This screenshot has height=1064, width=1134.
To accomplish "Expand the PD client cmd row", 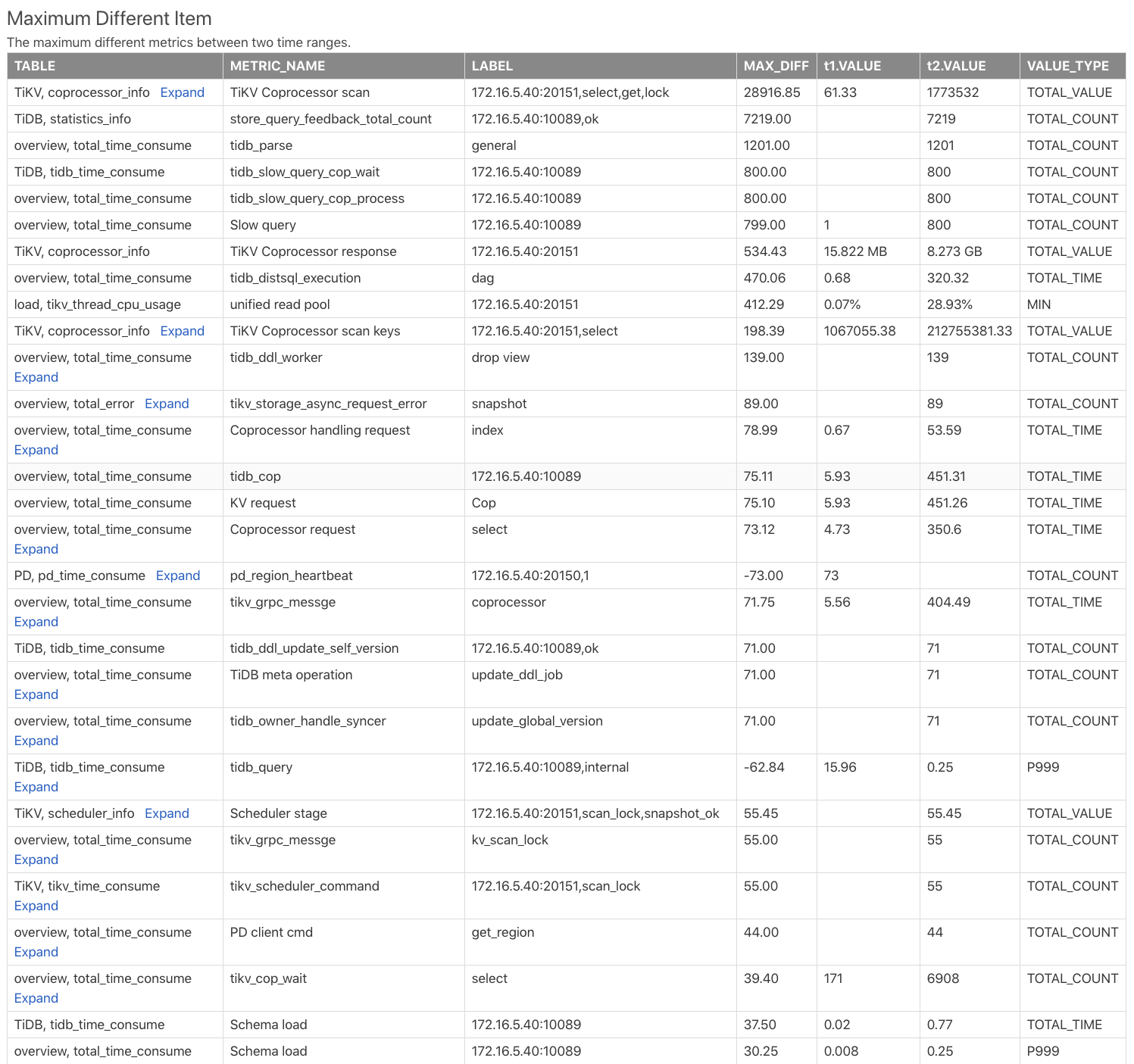I will [x=36, y=952].
